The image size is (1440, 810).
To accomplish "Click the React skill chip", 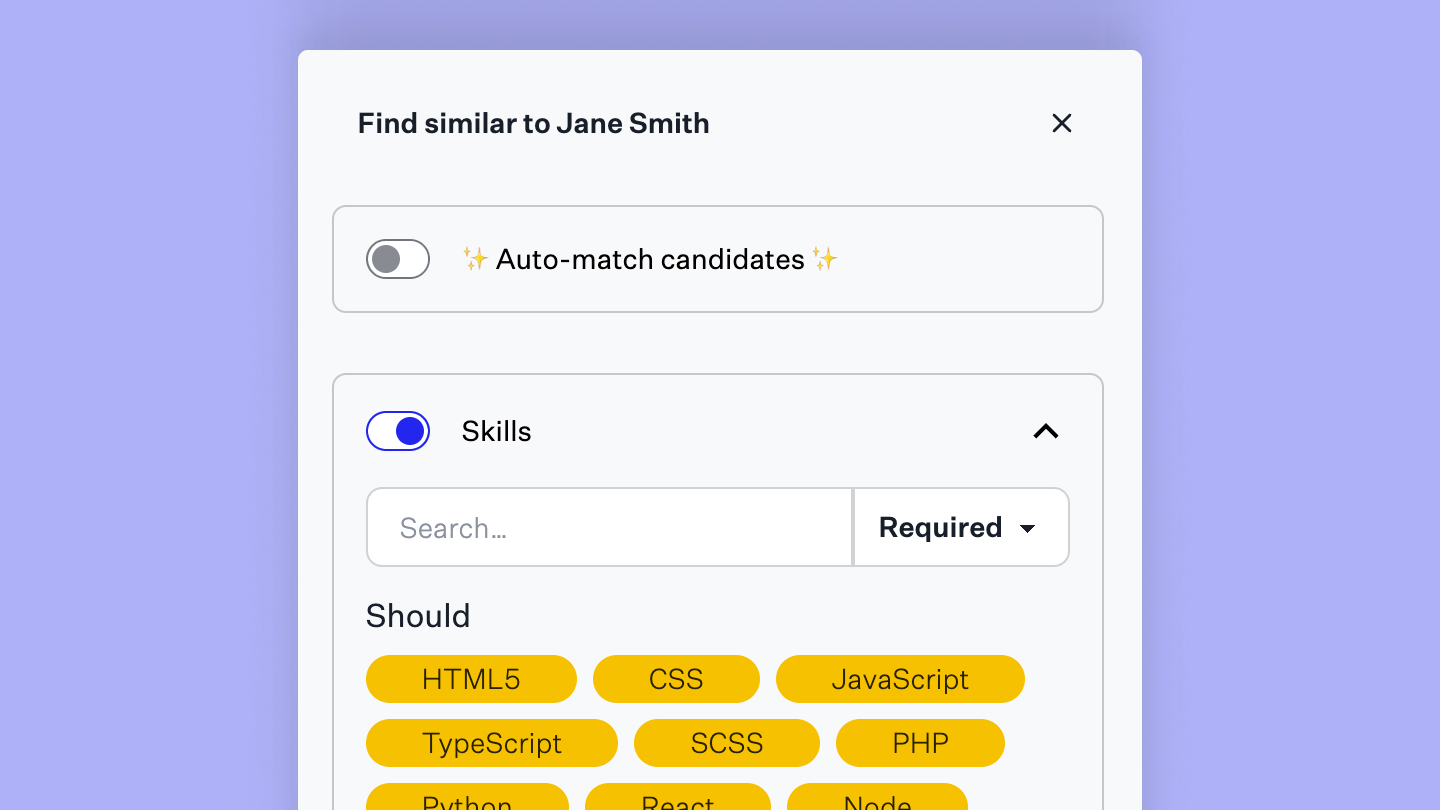I will 678,801.
